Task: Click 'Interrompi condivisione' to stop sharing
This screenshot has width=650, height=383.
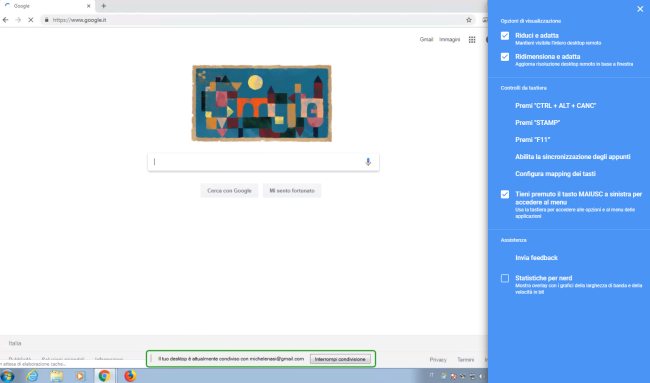Action: 340,359
